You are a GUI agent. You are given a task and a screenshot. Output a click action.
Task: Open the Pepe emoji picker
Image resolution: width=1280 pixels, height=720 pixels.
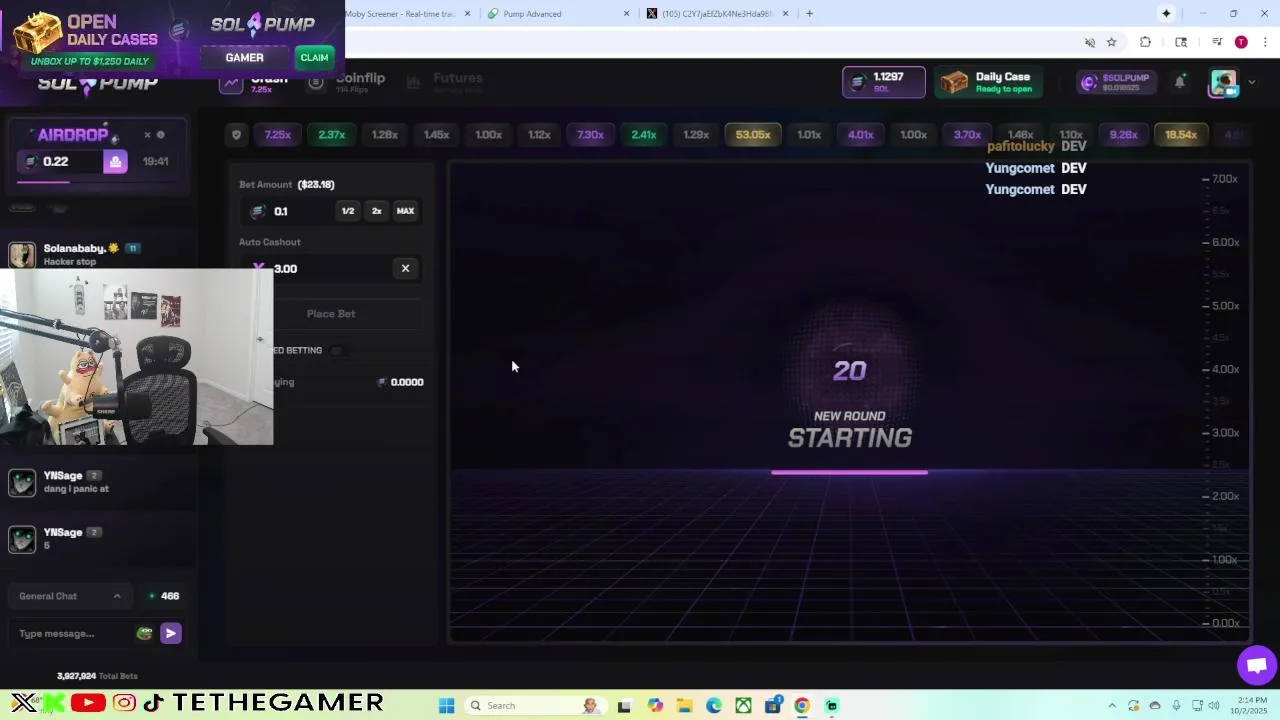(145, 633)
